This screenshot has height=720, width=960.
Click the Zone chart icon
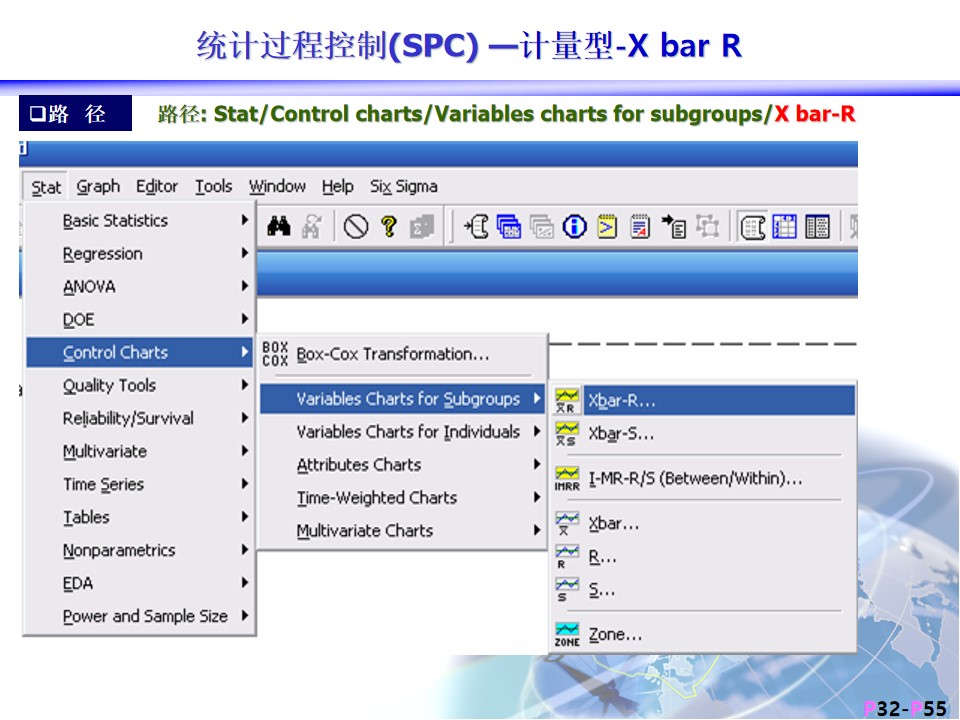coord(567,634)
